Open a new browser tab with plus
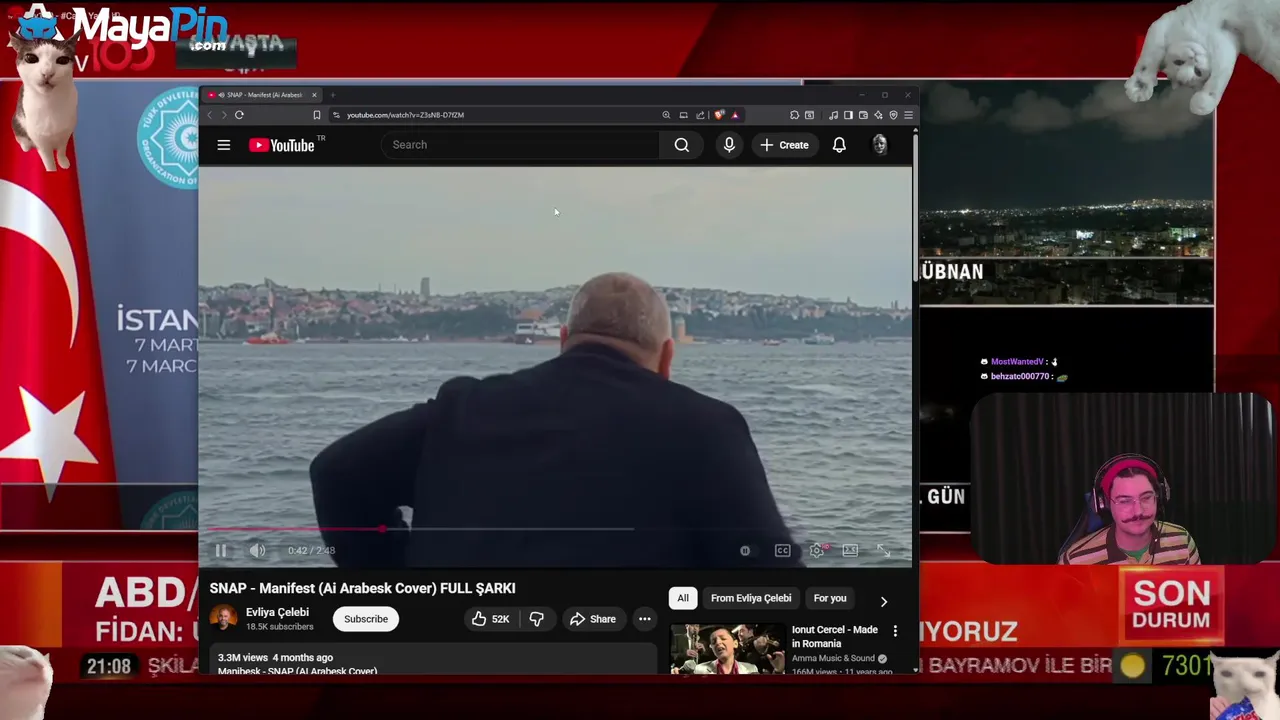This screenshot has height=720, width=1280. pyautogui.click(x=333, y=95)
